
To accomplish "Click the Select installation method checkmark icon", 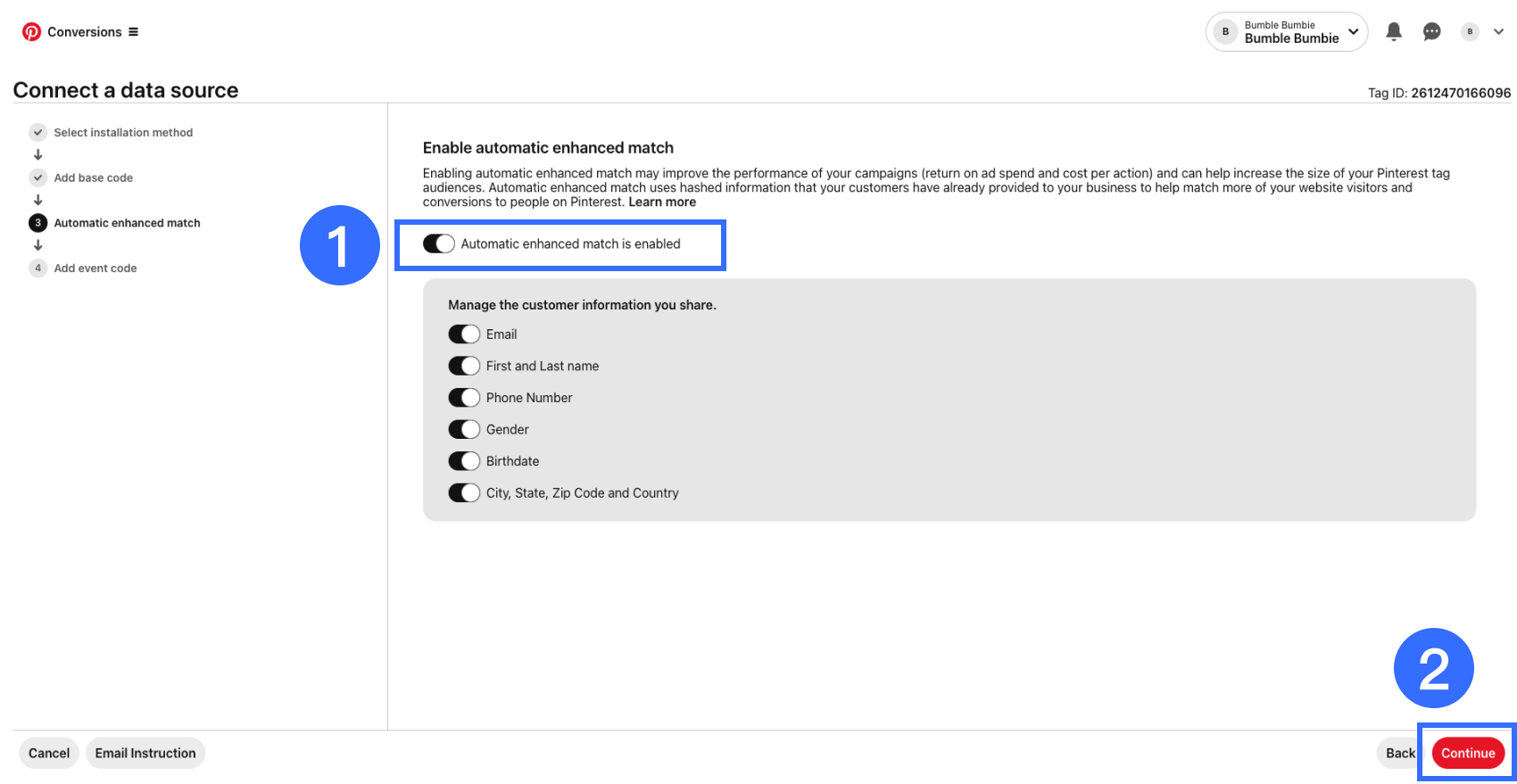I will tap(37, 133).
